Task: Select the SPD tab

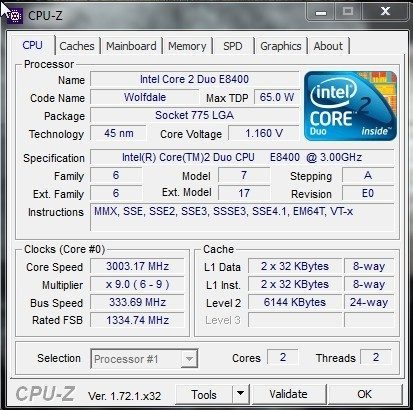Action: (233, 46)
